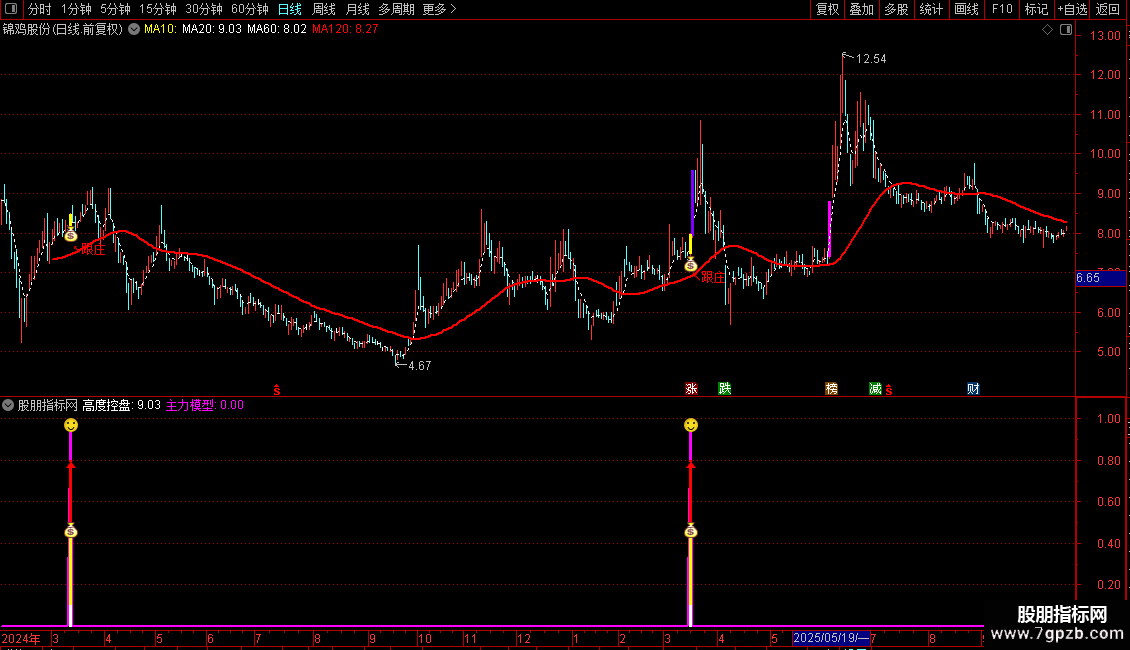Click the red $ marker next to 减

point(889,390)
